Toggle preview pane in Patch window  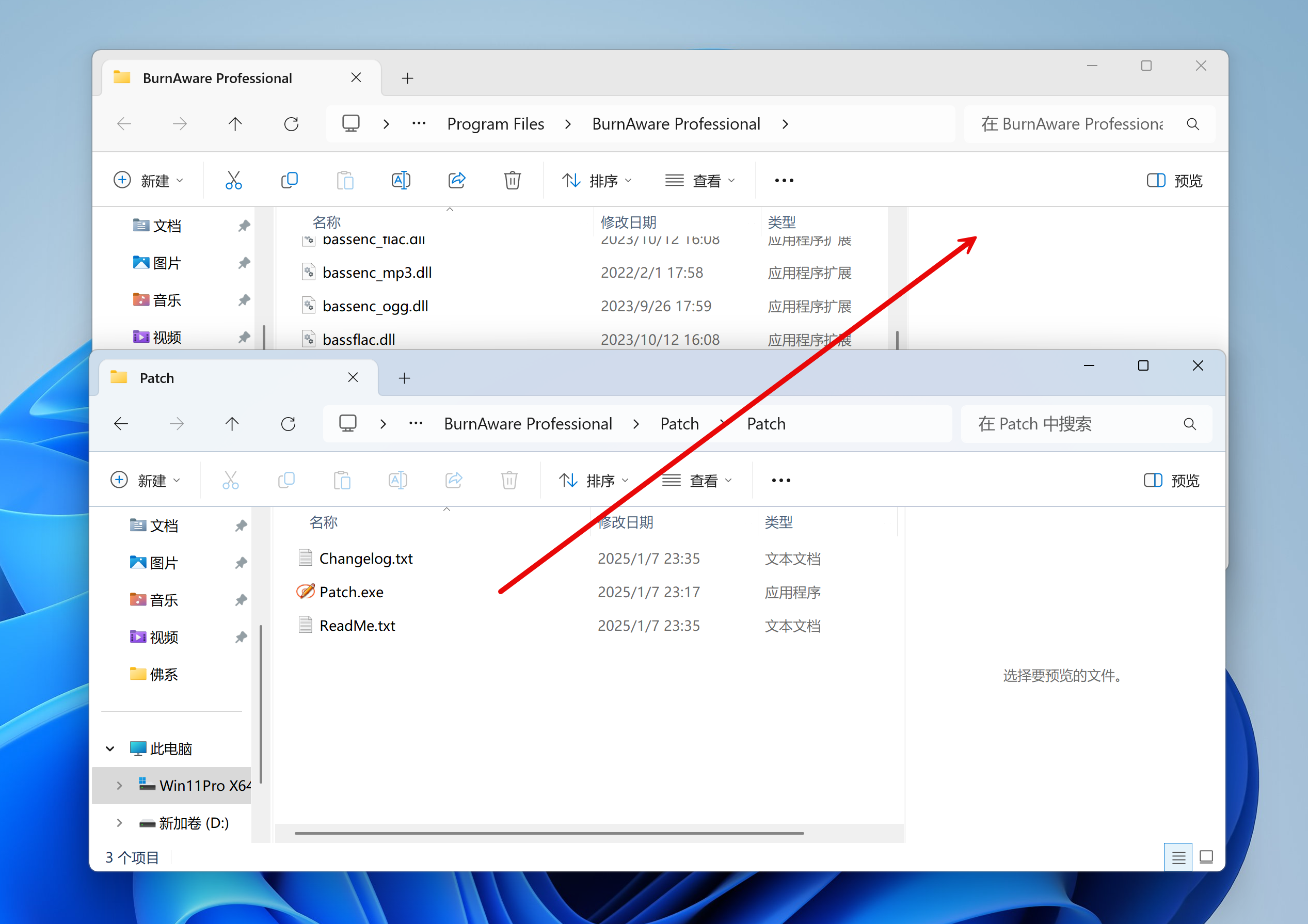1171,480
